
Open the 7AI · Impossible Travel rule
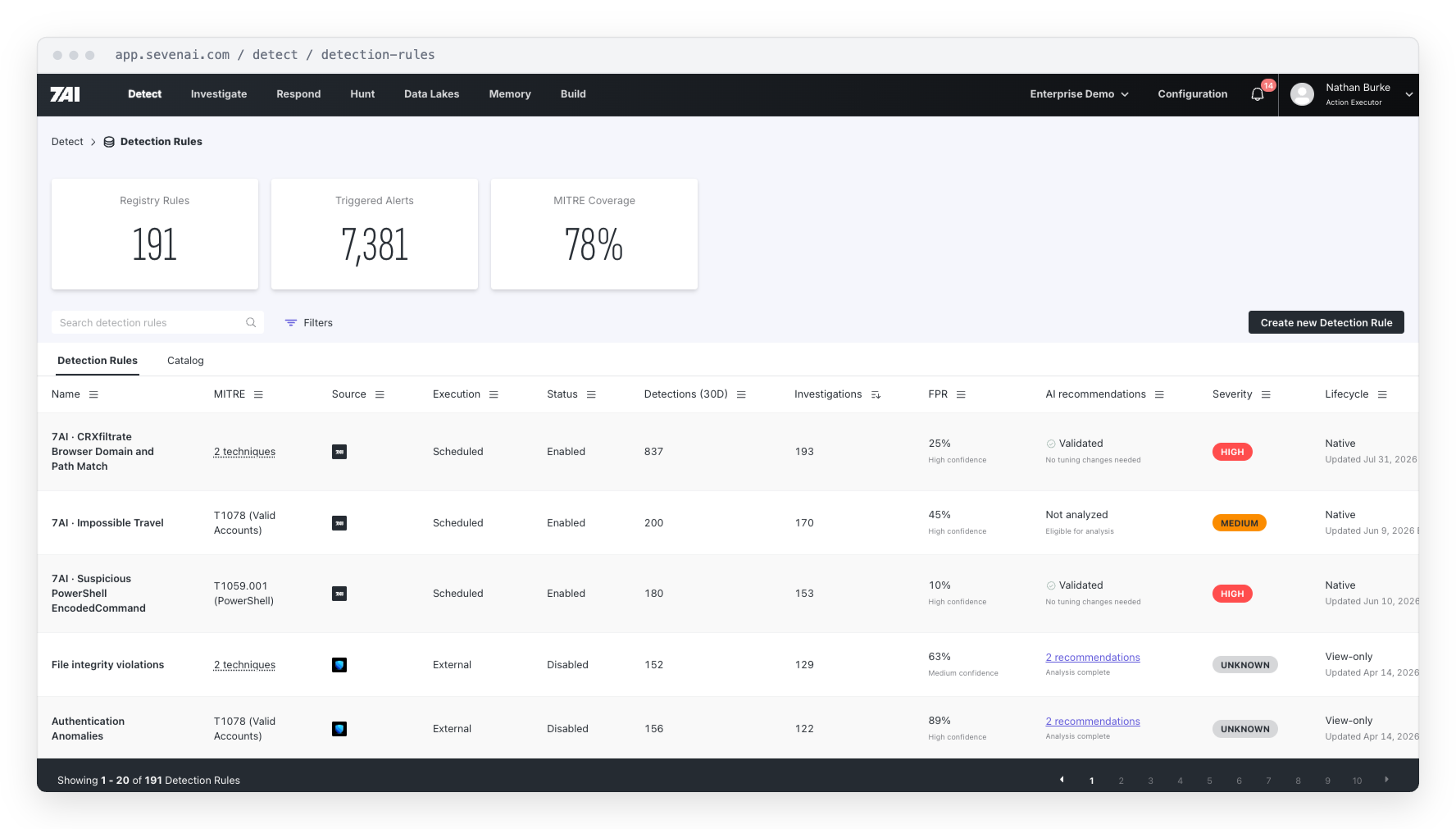(107, 523)
